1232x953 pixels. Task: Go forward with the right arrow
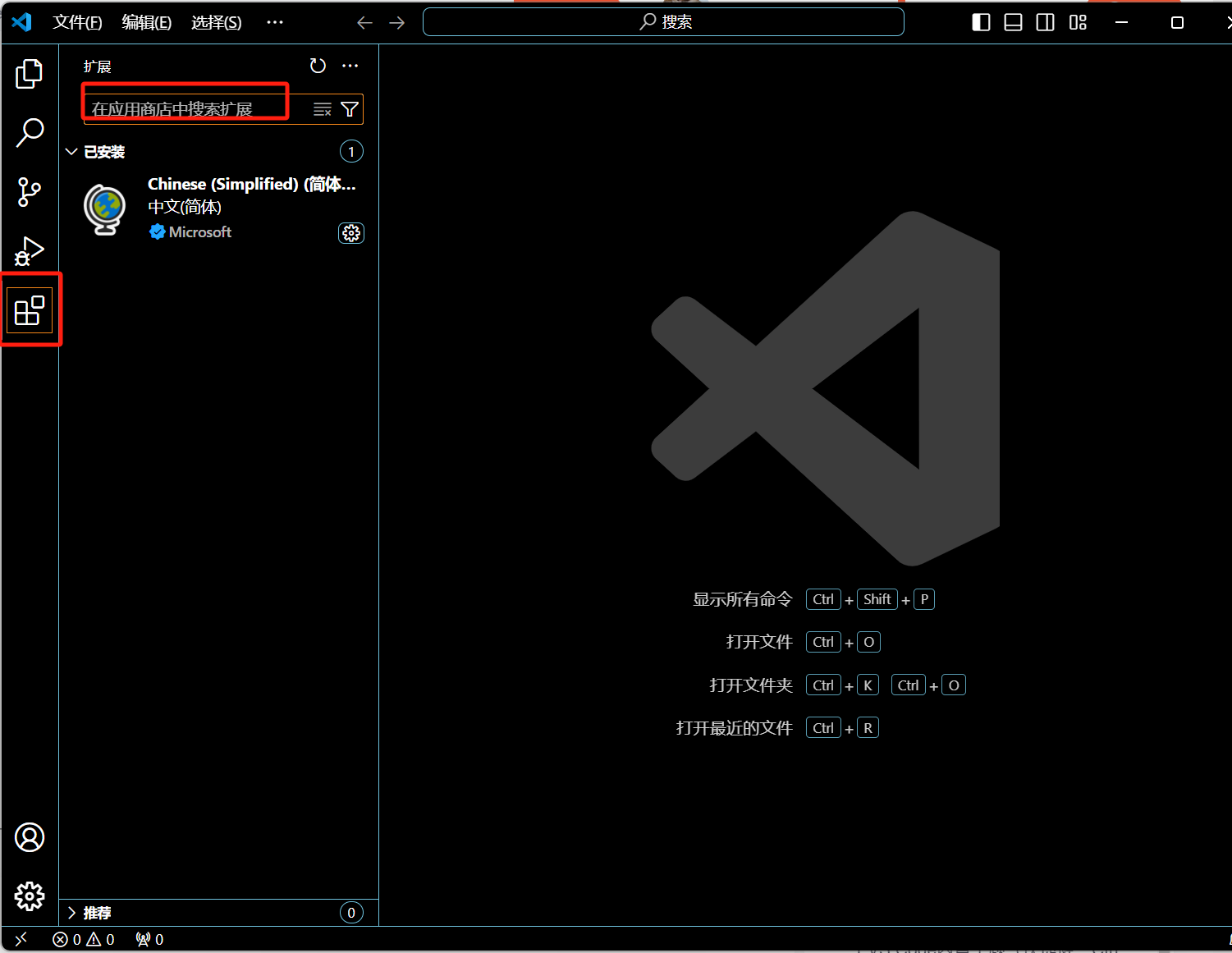point(397,23)
